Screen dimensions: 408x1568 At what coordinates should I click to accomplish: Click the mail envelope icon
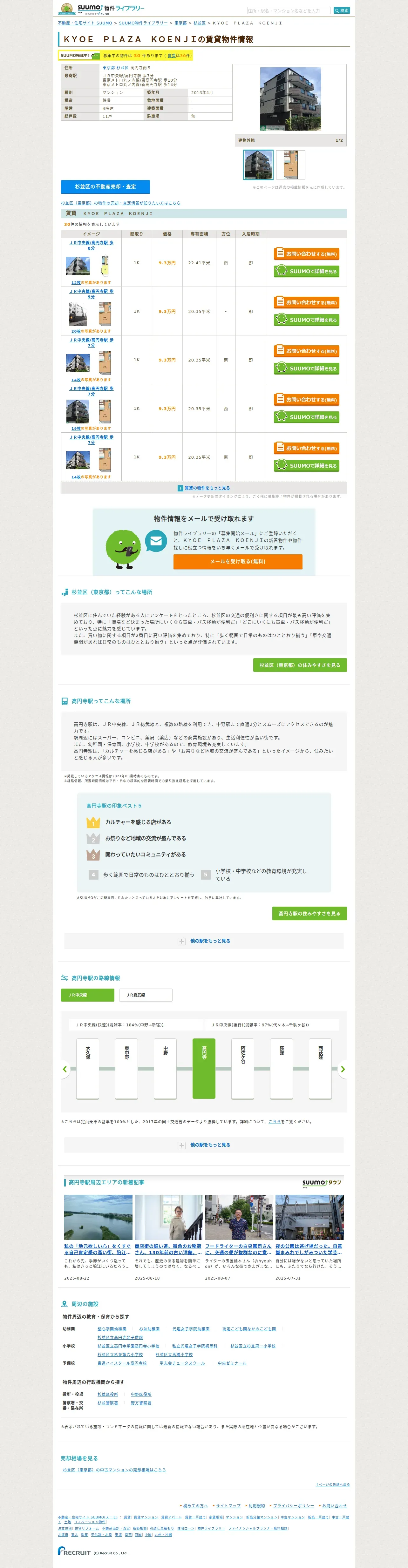[x=156, y=541]
